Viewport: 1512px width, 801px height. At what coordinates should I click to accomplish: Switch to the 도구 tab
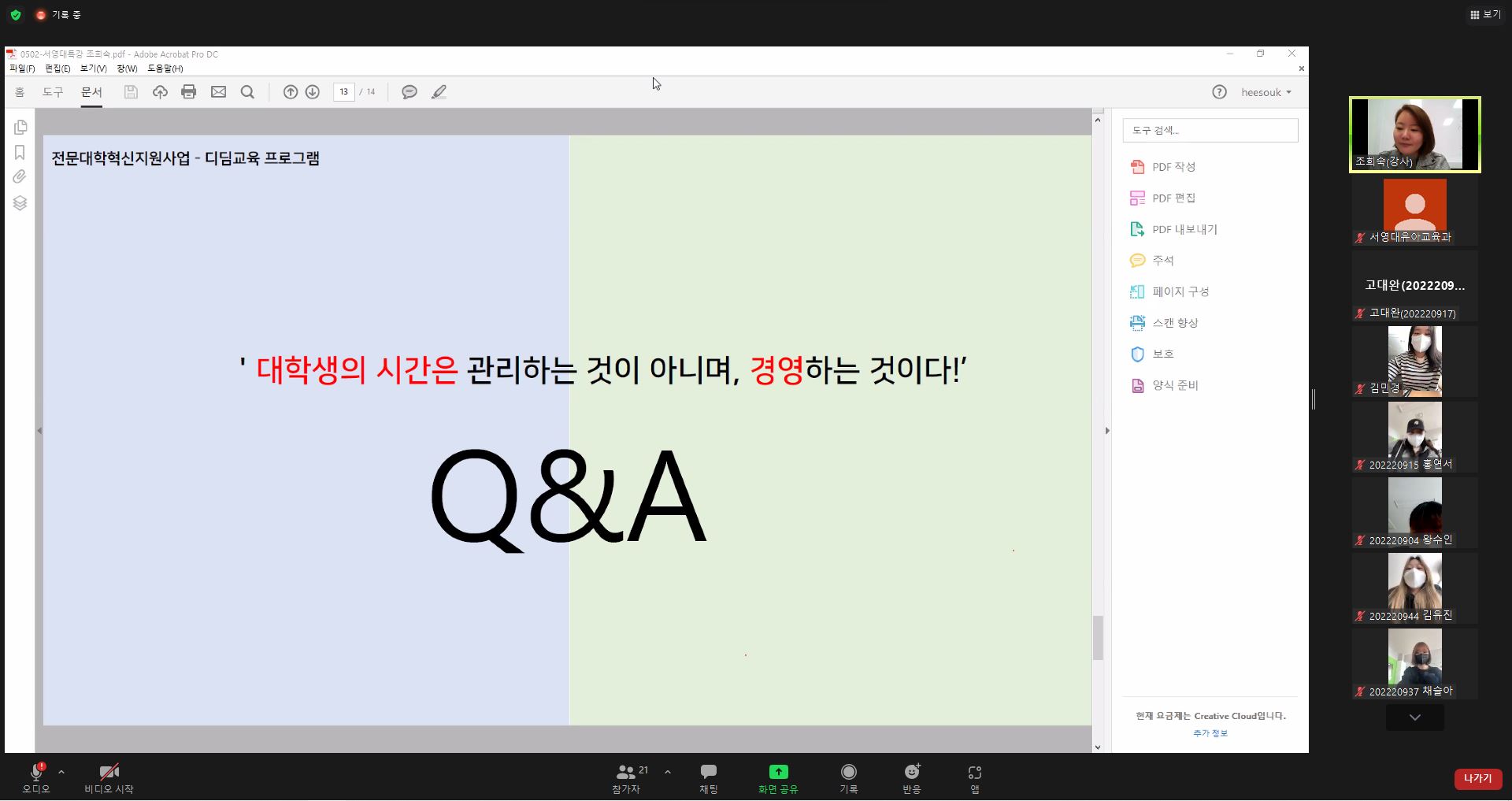[53, 92]
